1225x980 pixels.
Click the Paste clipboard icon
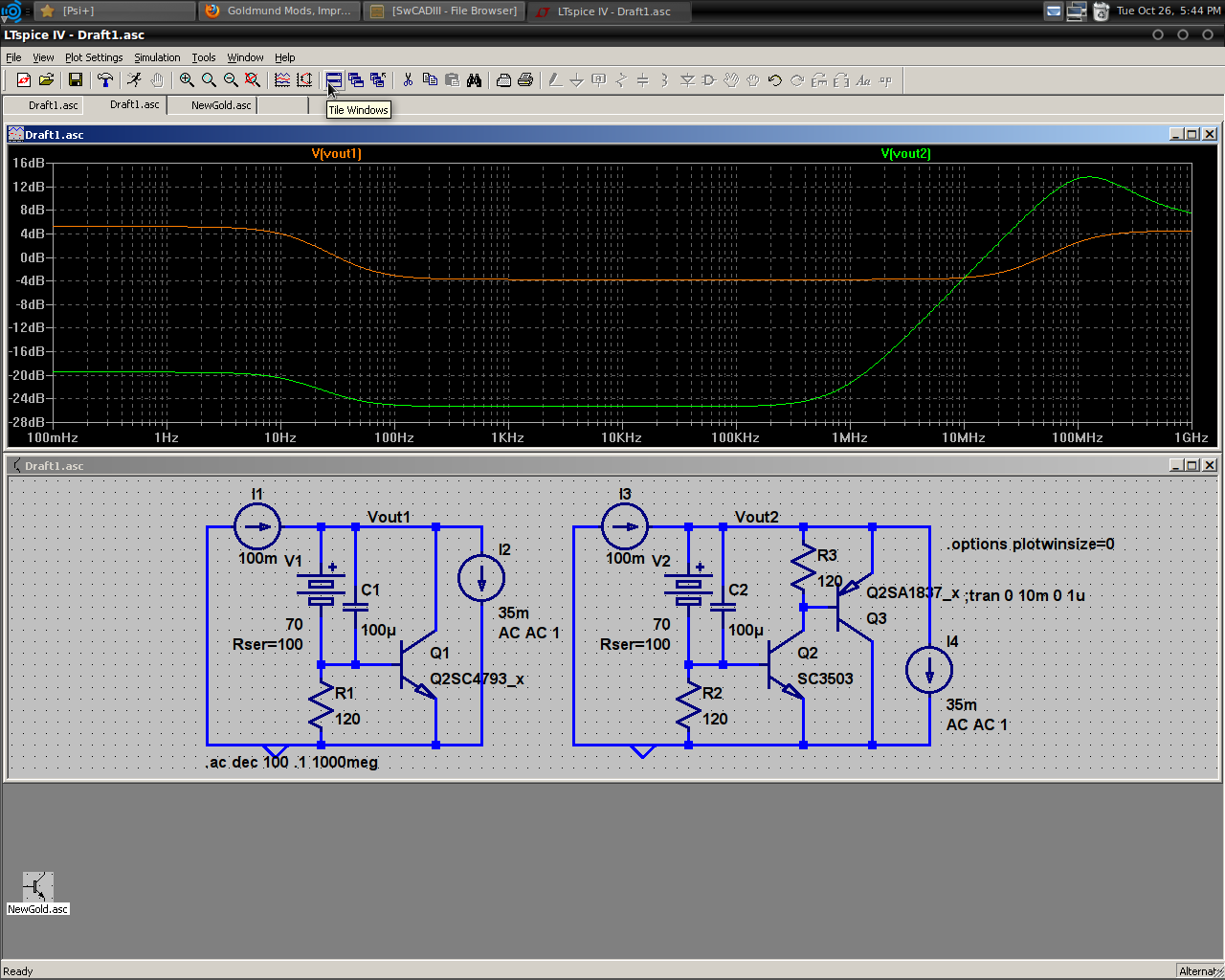click(452, 80)
